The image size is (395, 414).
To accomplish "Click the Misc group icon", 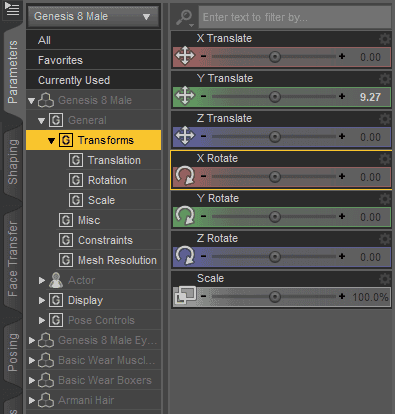I will (66, 220).
